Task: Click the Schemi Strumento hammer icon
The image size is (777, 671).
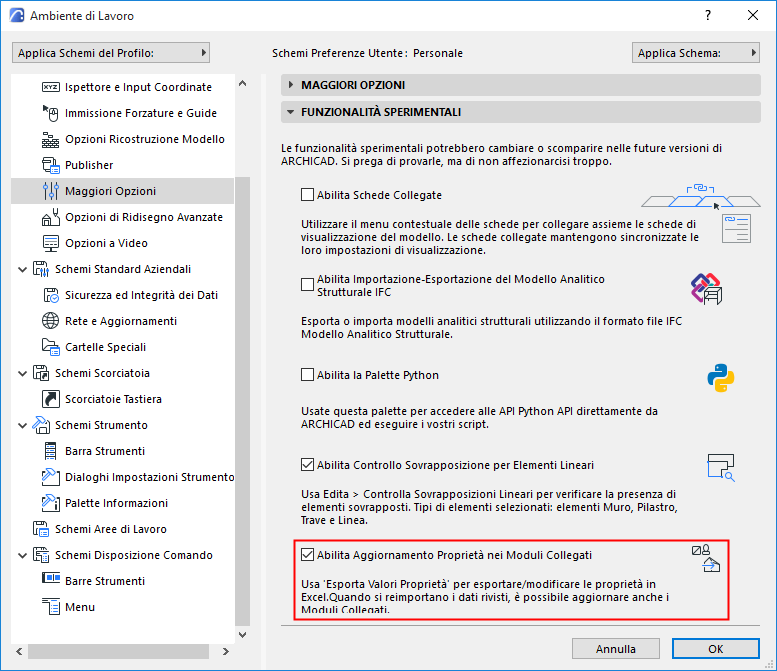Action: (x=41, y=425)
